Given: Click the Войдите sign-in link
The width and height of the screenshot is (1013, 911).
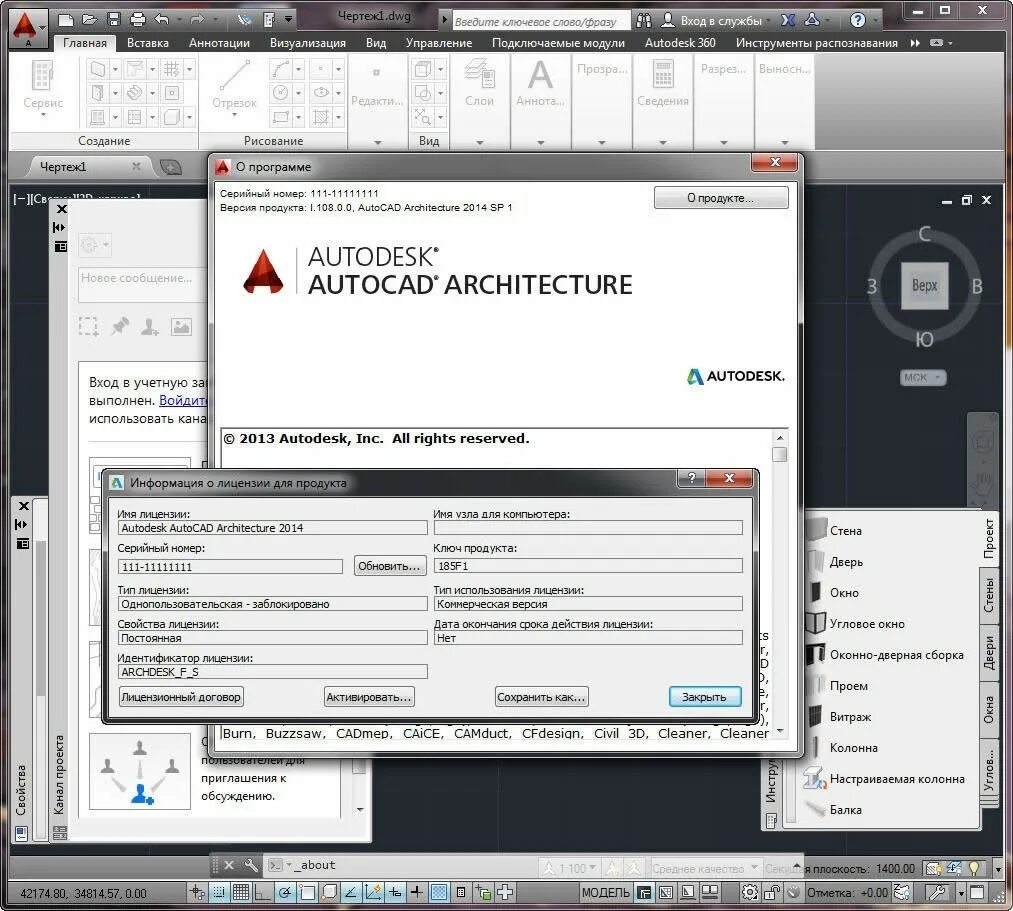Looking at the screenshot, I should tap(182, 401).
